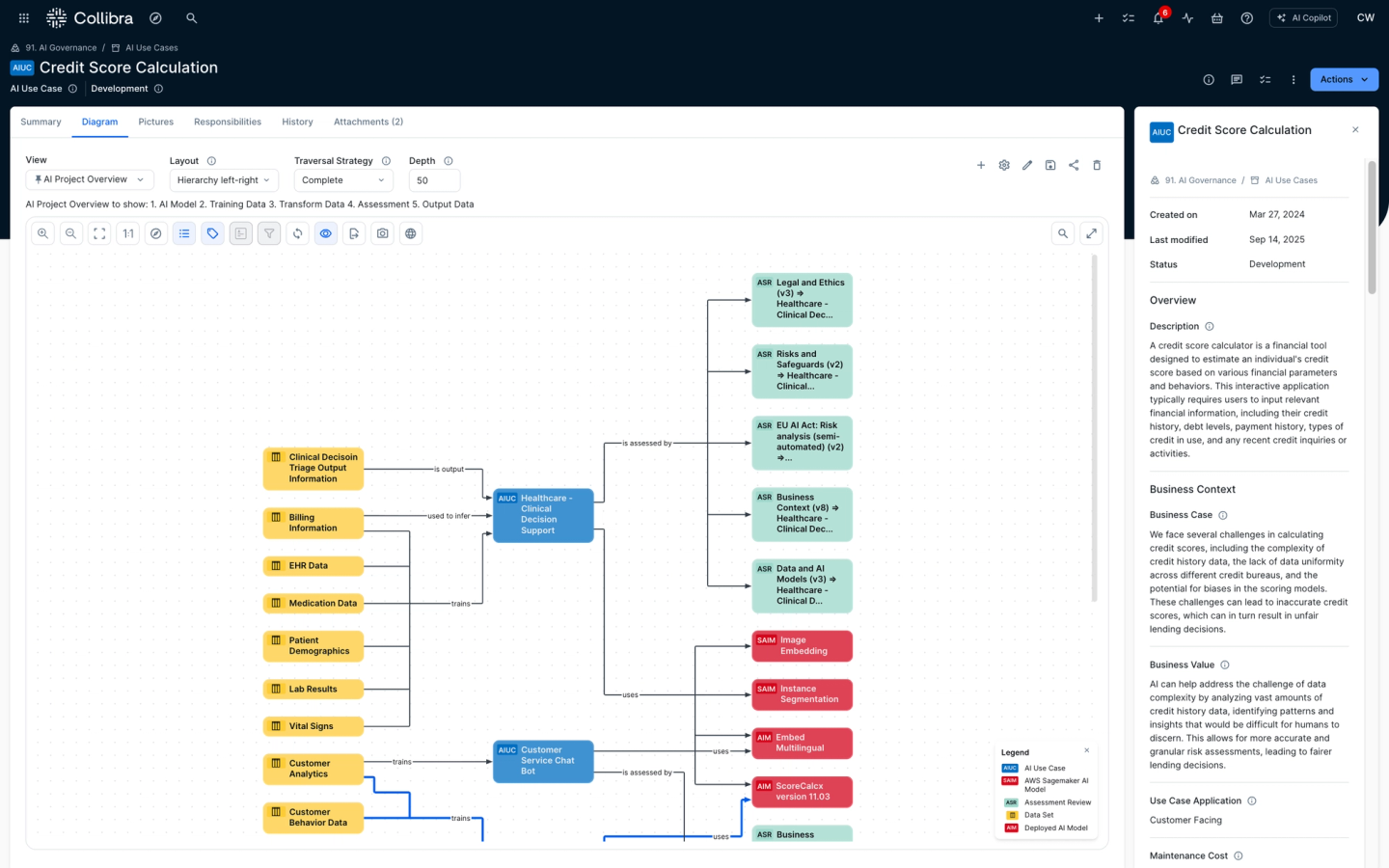Open the Layout dropdown set to Hierarchy left-right
The height and width of the screenshot is (868, 1389).
(x=223, y=179)
